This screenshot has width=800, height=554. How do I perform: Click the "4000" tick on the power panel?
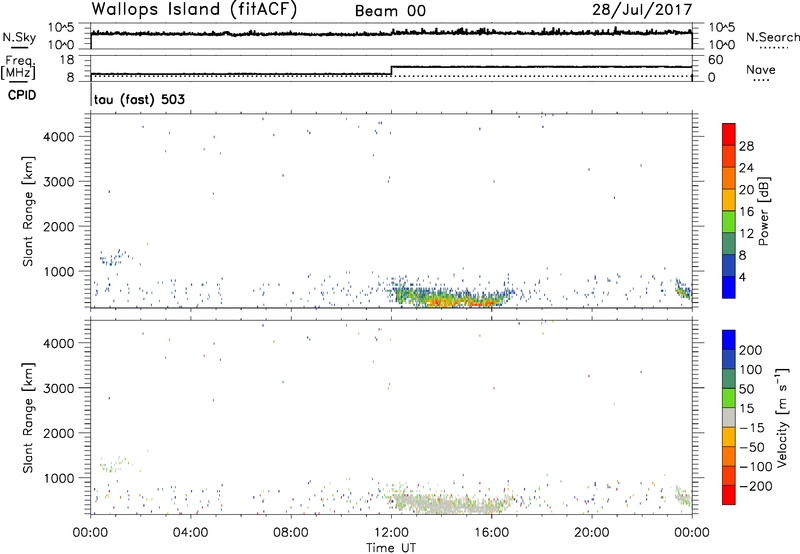[x=59, y=137]
